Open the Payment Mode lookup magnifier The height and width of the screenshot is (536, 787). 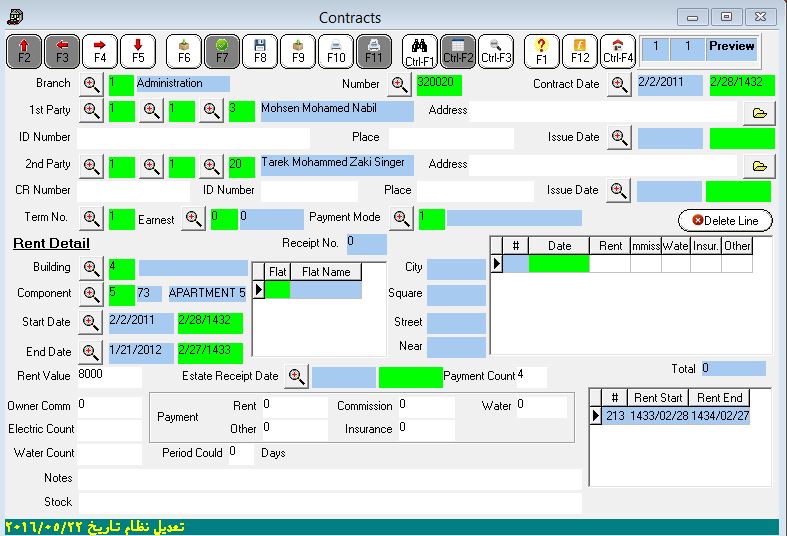[401, 218]
